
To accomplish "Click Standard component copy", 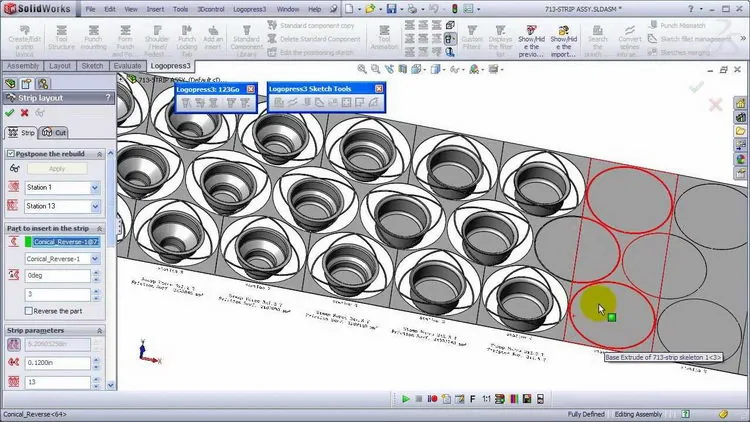I will pyautogui.click(x=310, y=25).
